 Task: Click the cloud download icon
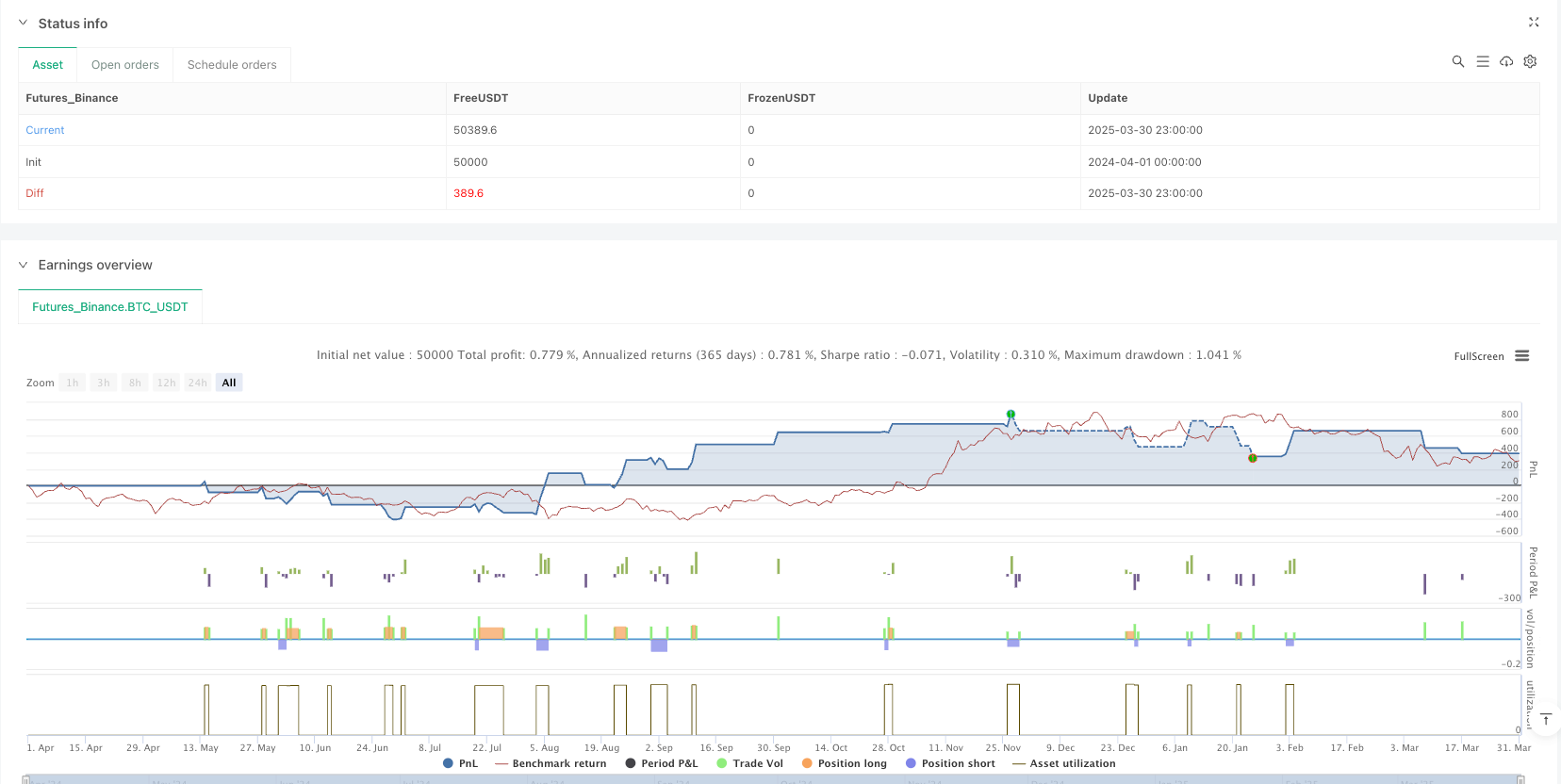coord(1506,61)
